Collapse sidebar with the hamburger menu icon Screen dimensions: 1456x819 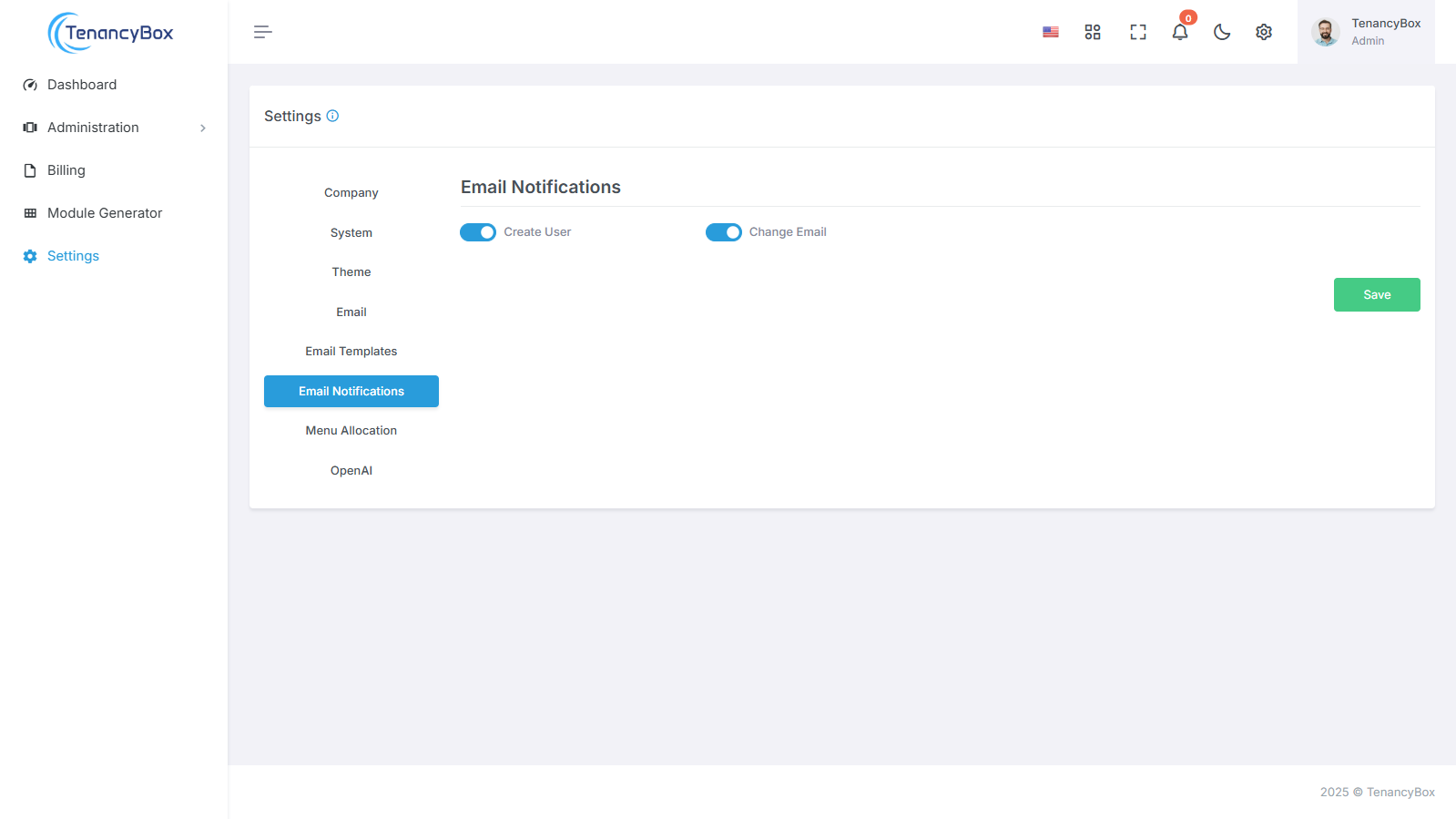pyautogui.click(x=262, y=32)
